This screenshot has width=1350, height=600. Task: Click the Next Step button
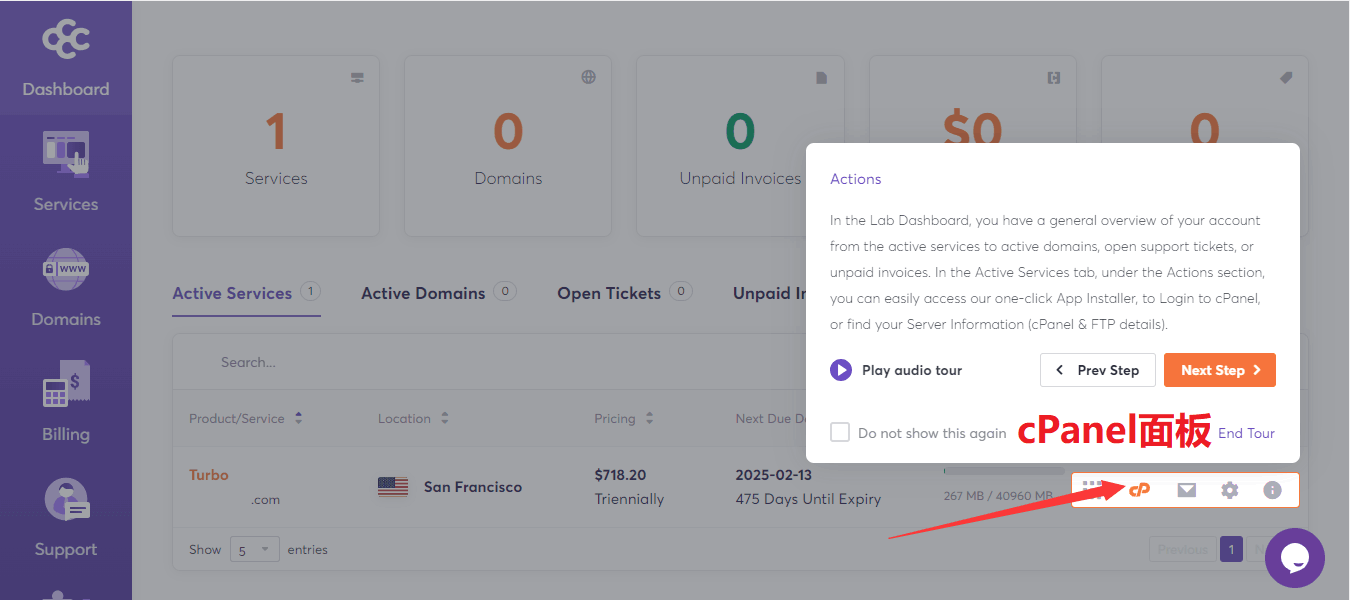click(x=1219, y=370)
